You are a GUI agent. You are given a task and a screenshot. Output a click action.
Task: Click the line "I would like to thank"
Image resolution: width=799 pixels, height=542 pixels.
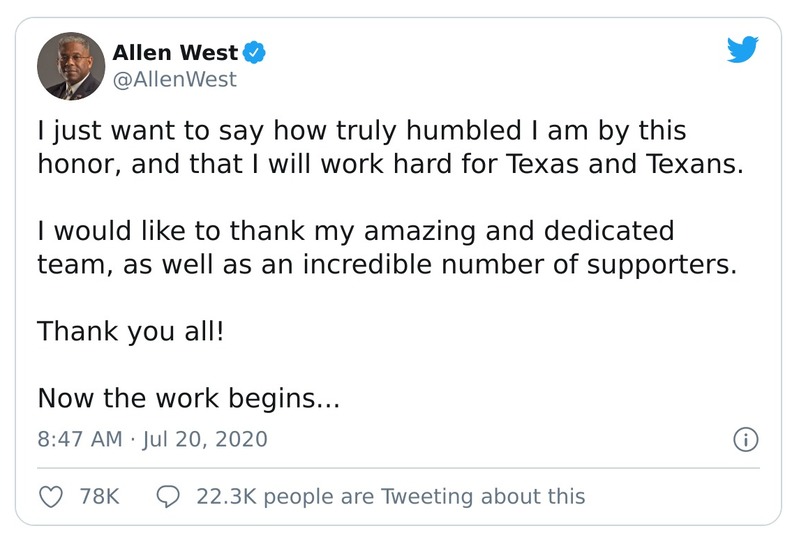(355, 232)
